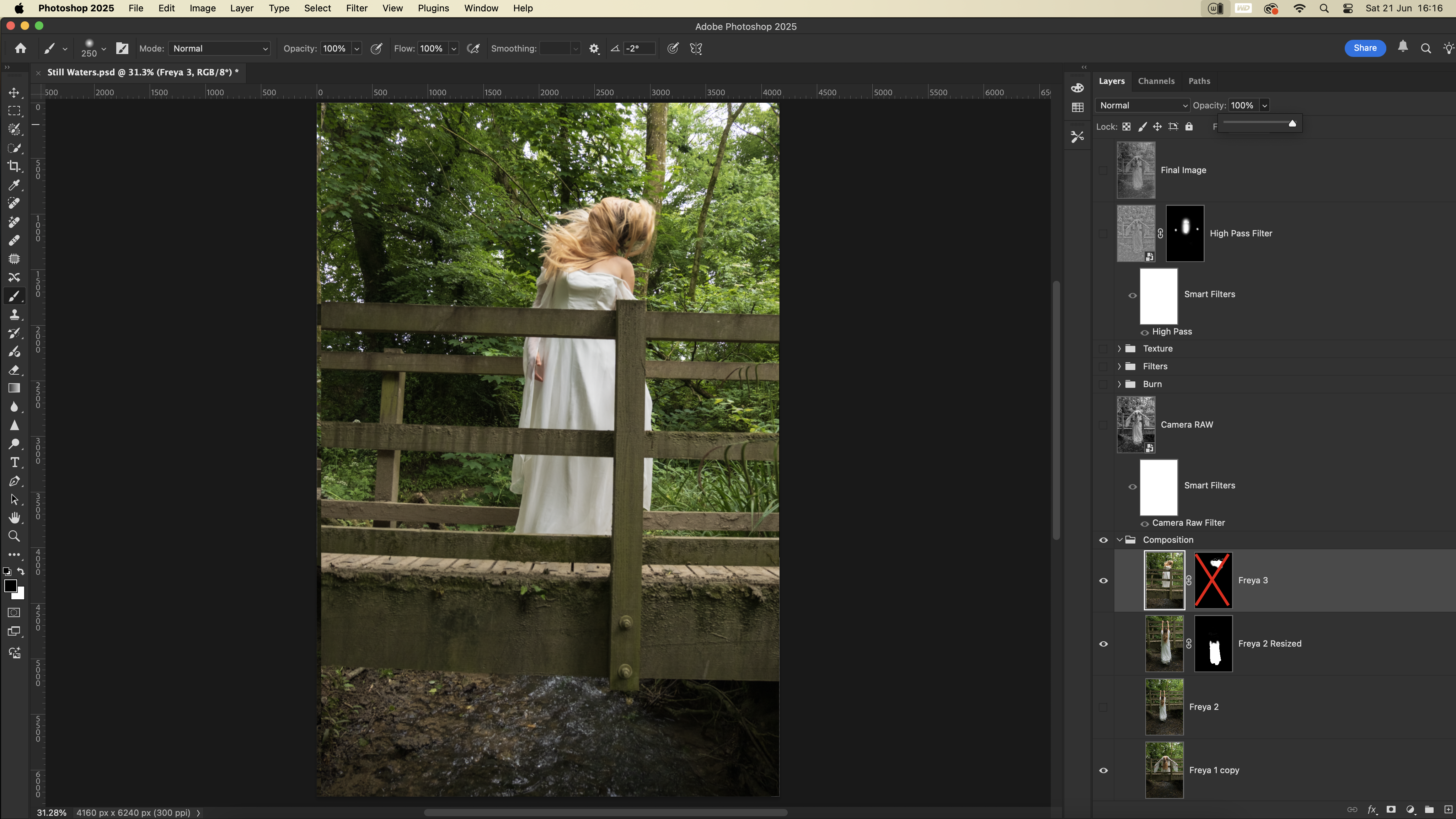Viewport: 1456px width, 819px height.
Task: Show the Final Image layer
Action: pyautogui.click(x=1103, y=170)
